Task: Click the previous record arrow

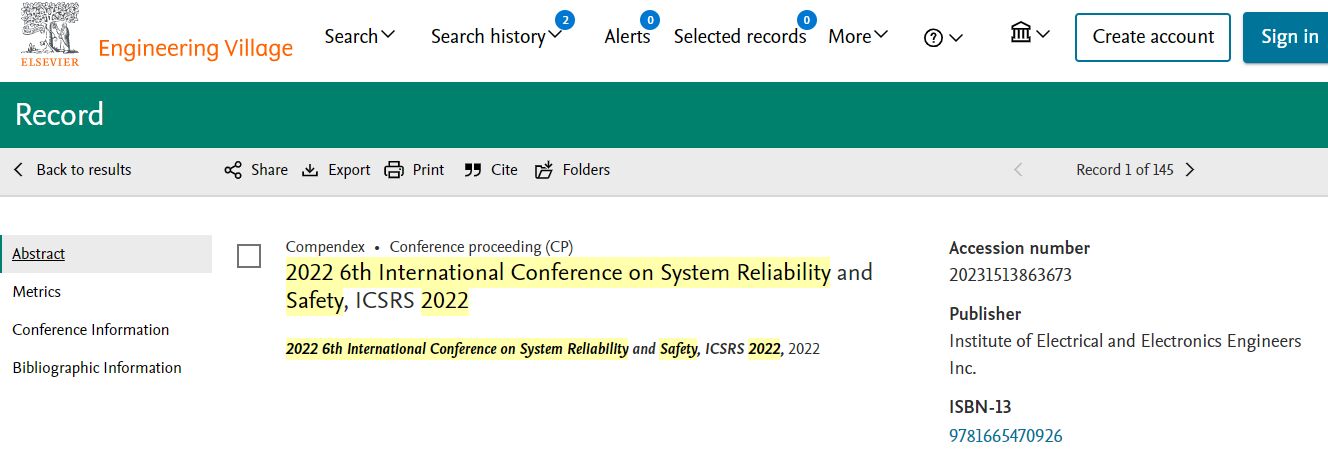Action: (x=1018, y=170)
